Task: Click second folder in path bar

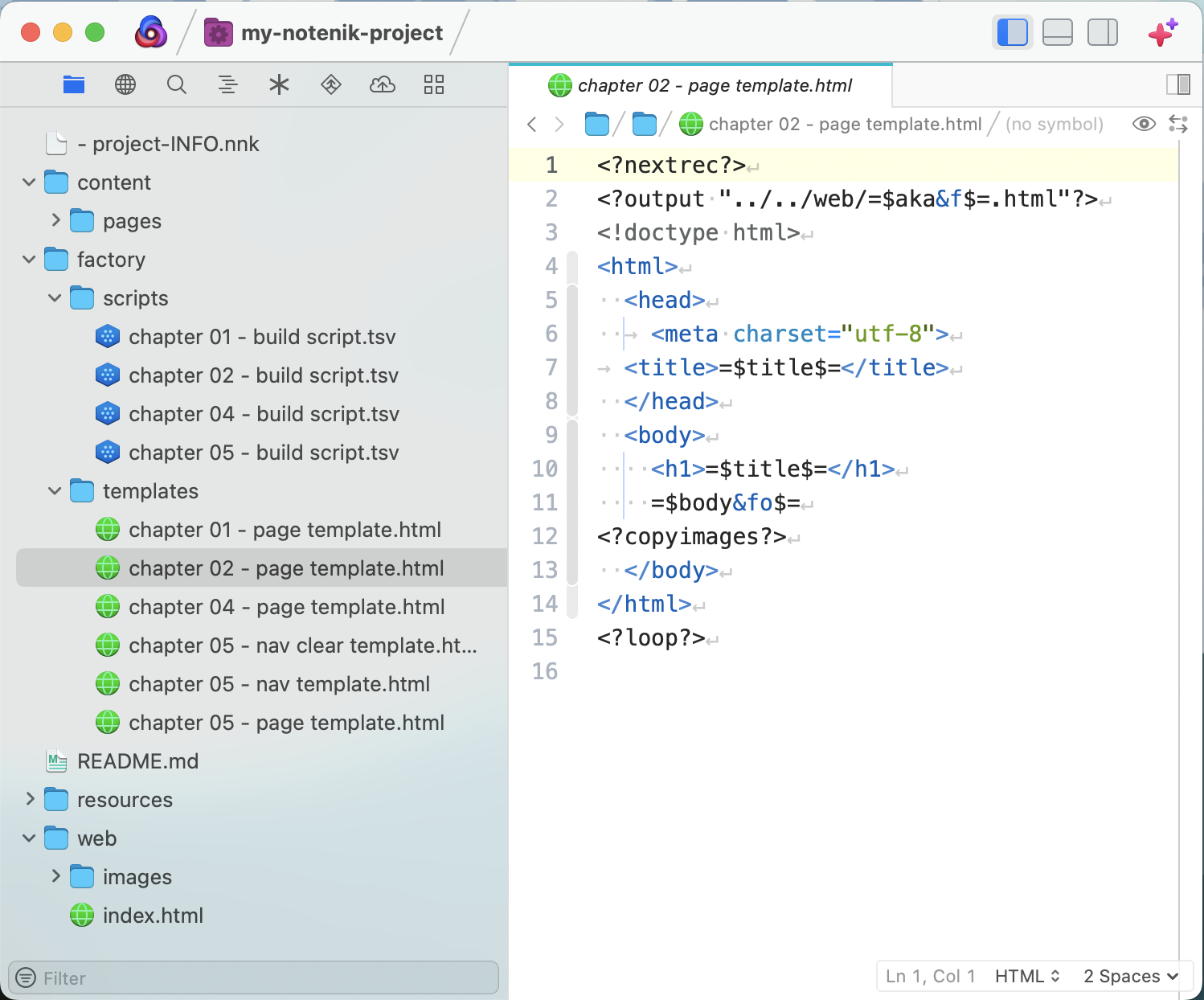Action: pyautogui.click(x=645, y=124)
